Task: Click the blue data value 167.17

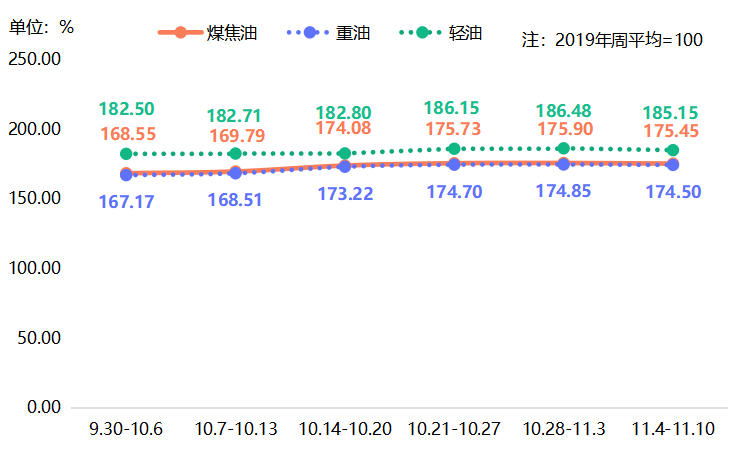Action: (126, 202)
